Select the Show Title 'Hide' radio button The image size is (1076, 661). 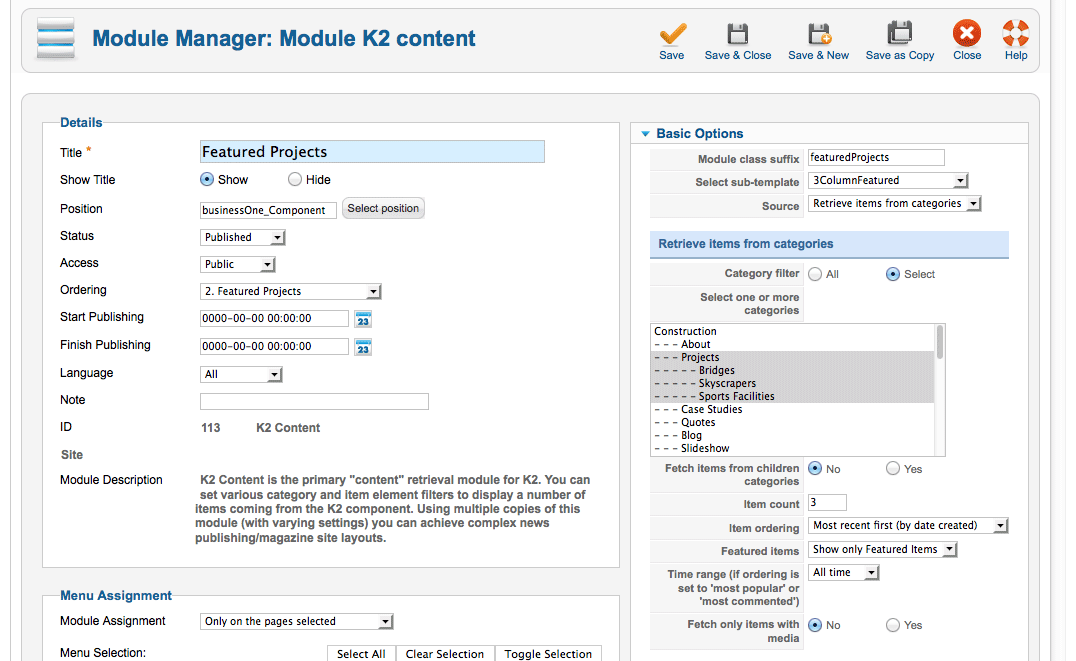tap(294, 179)
